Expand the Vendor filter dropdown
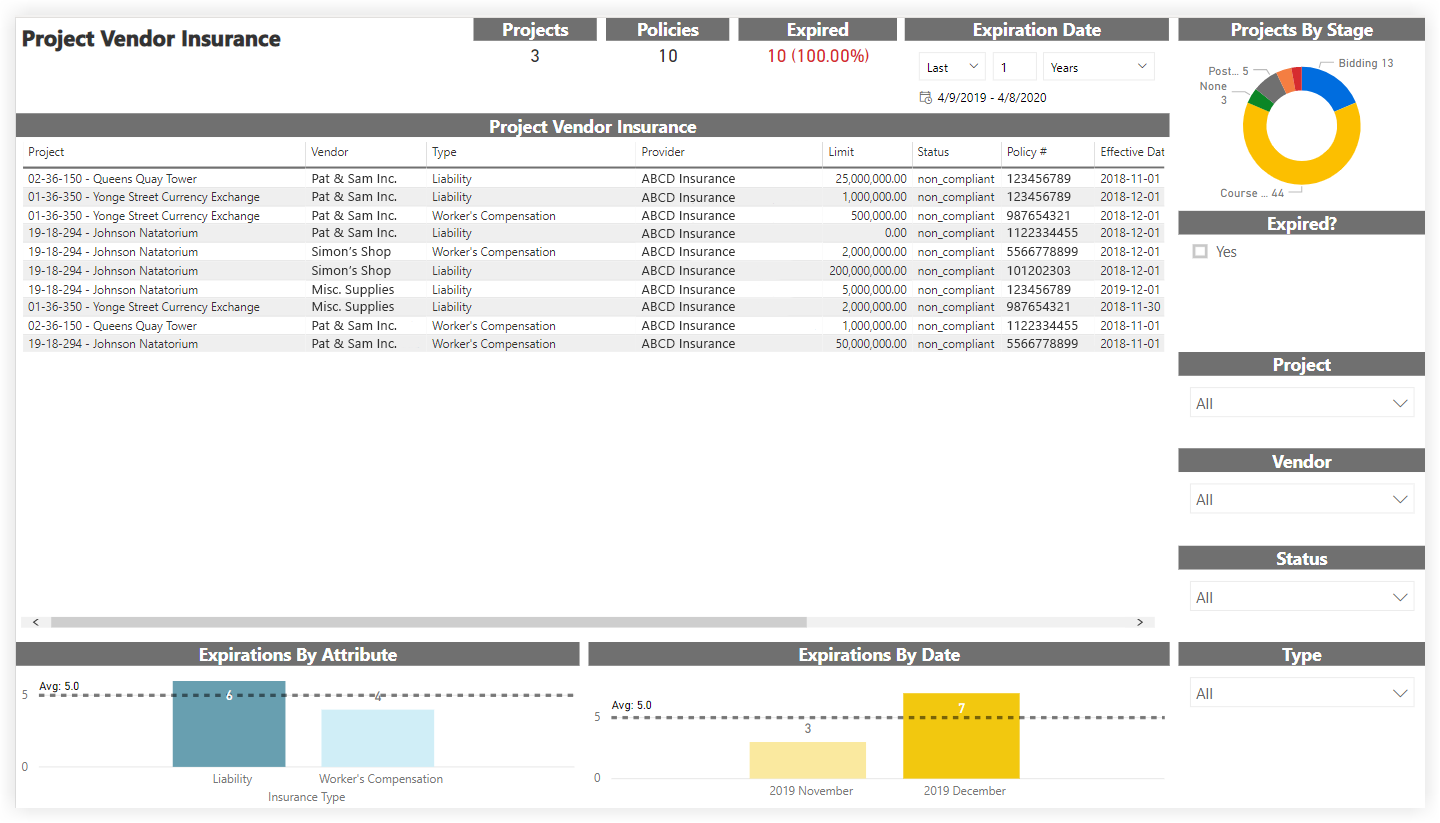The height and width of the screenshot is (823, 1440). [1302, 499]
